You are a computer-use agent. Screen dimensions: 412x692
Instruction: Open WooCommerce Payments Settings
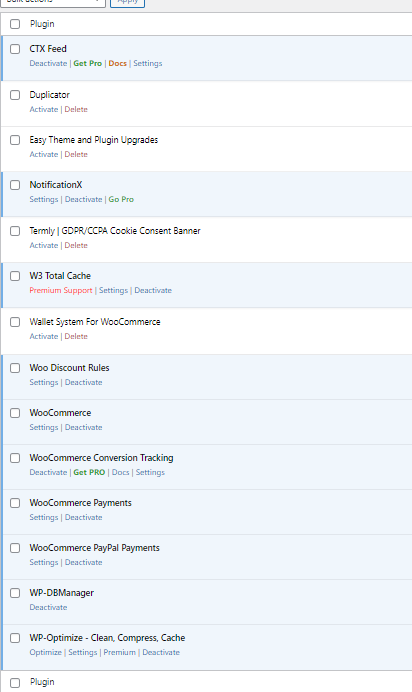click(x=44, y=517)
